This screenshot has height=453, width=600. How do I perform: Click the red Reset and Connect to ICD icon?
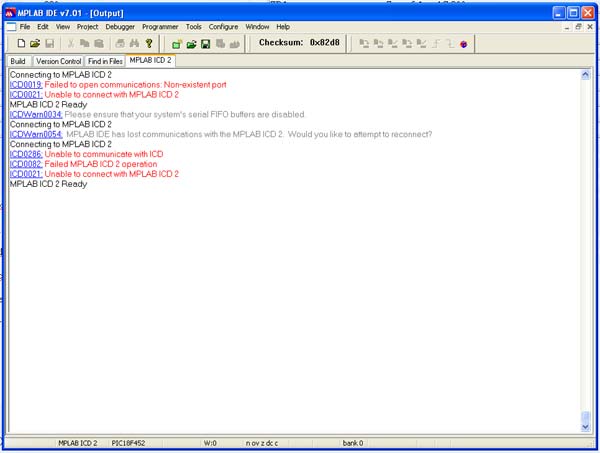click(x=464, y=44)
